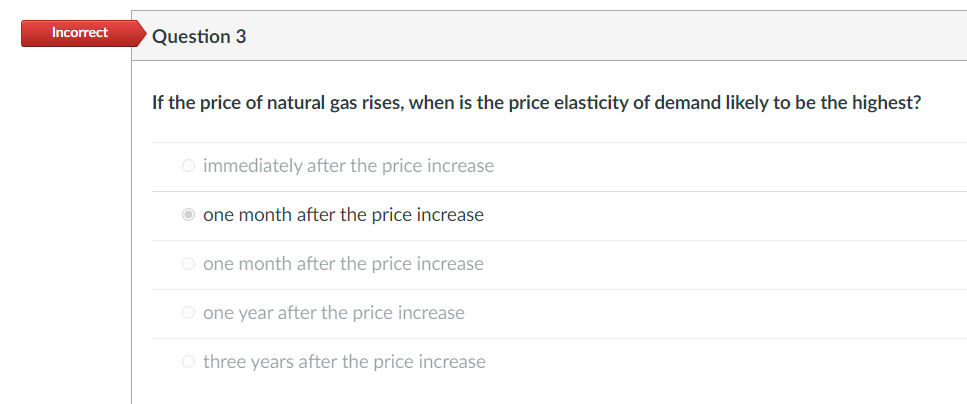This screenshot has width=967, height=404.
Task: Click 'three years after the price increase' text
Action: (344, 361)
